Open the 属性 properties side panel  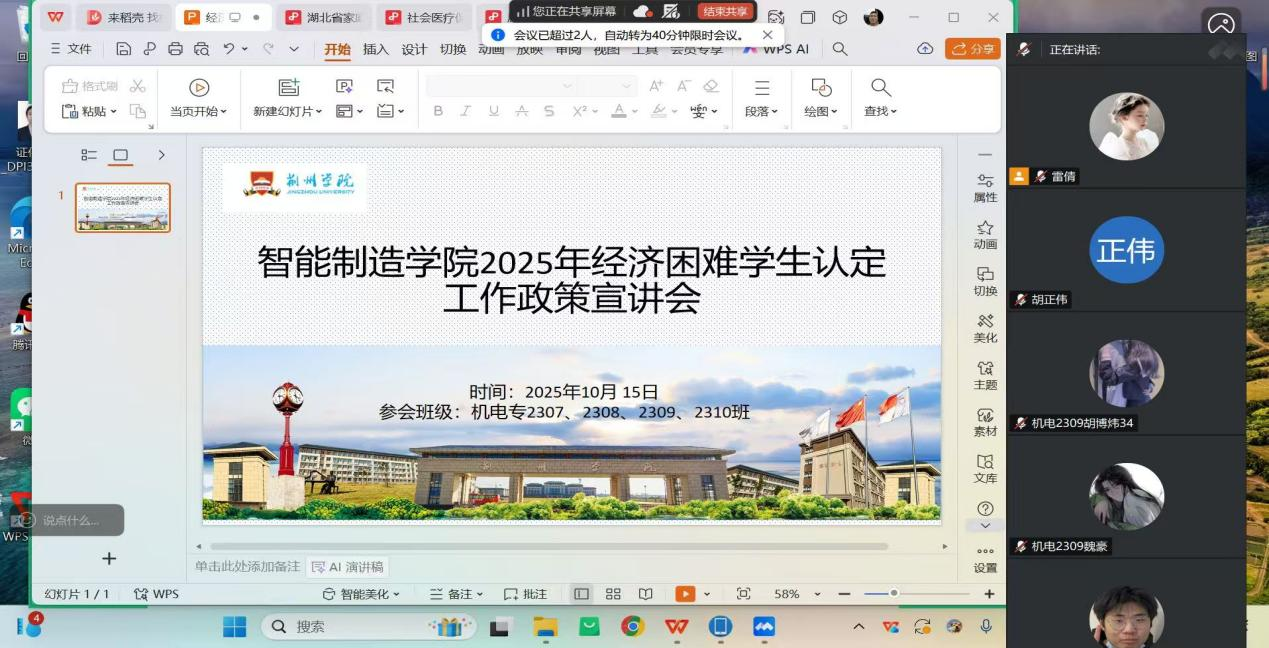point(985,187)
